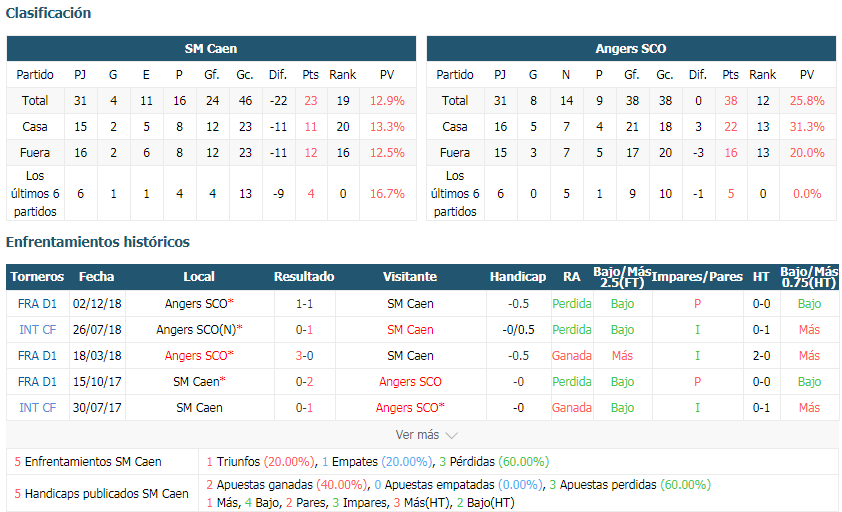Viewport: 842px width, 512px height.
Task: Click Angers SCO Fuera PV value 20.0%
Action: click(807, 153)
